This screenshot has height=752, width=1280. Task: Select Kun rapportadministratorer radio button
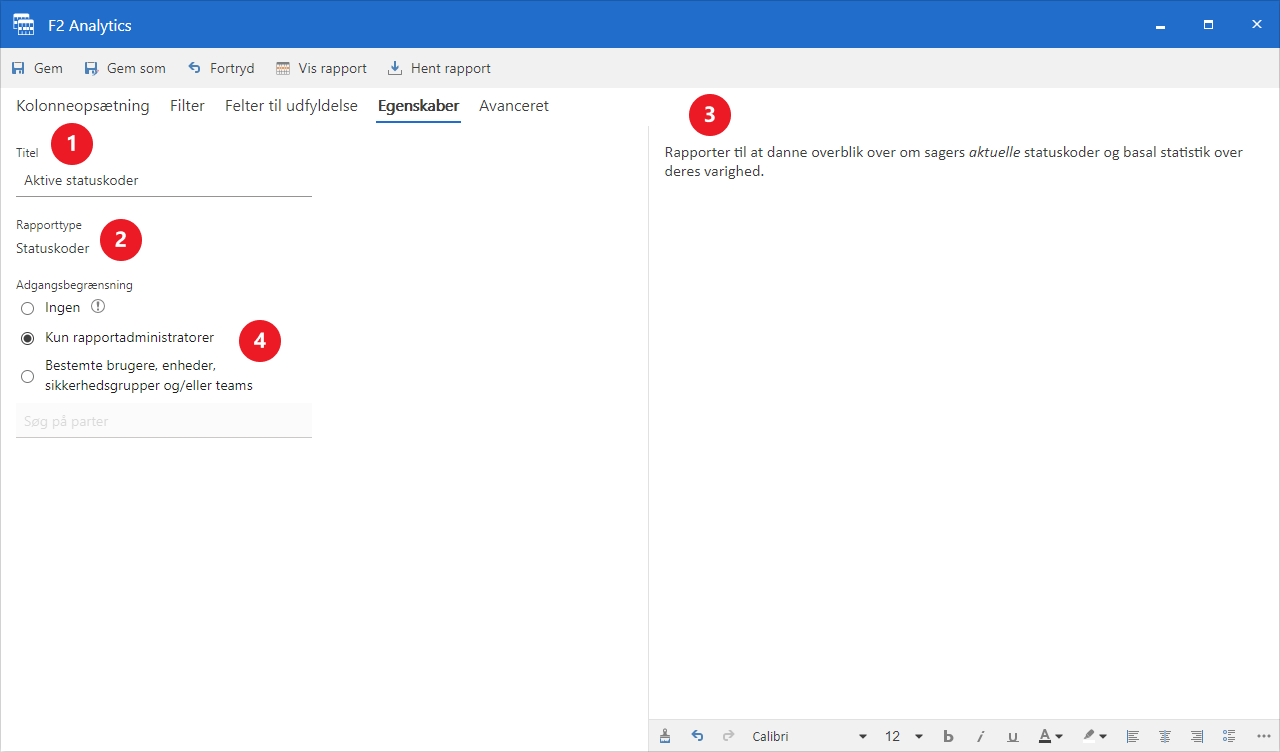click(28, 338)
